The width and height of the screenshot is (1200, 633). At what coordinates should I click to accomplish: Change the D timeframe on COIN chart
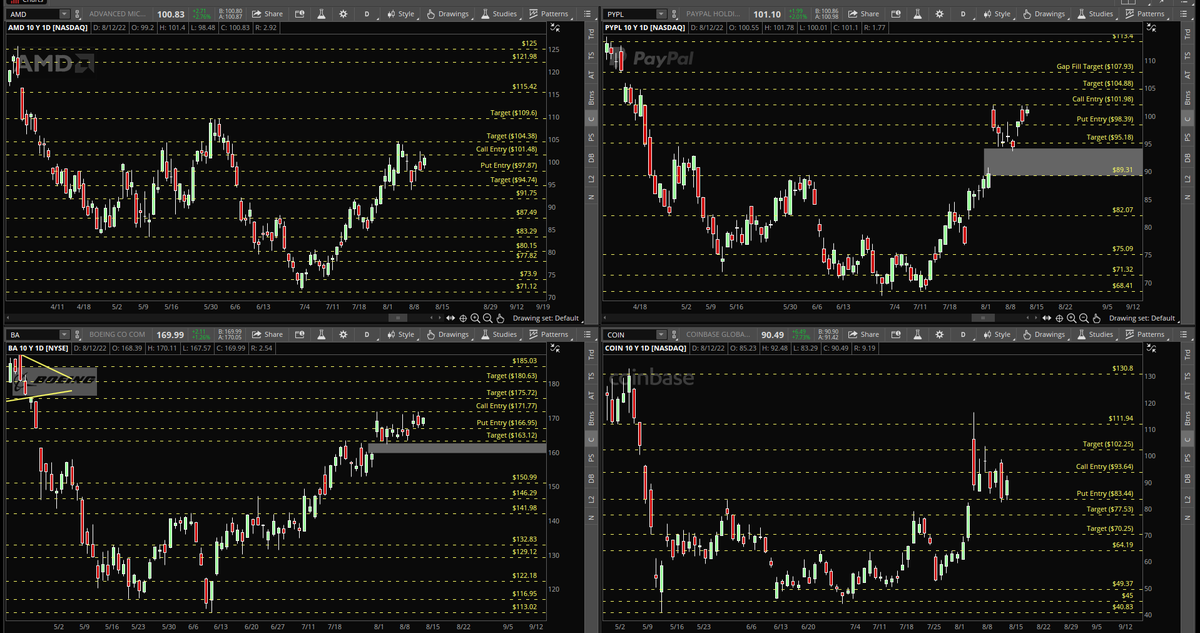pyautogui.click(x=964, y=335)
